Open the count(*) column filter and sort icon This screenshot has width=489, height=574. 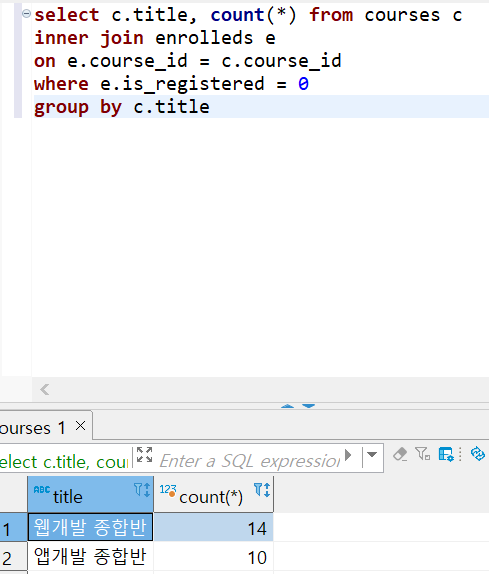click(x=262, y=490)
